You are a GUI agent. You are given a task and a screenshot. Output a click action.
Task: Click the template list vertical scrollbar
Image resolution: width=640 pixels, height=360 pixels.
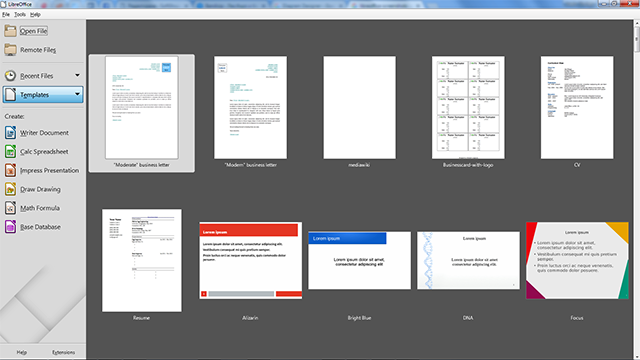point(637,190)
